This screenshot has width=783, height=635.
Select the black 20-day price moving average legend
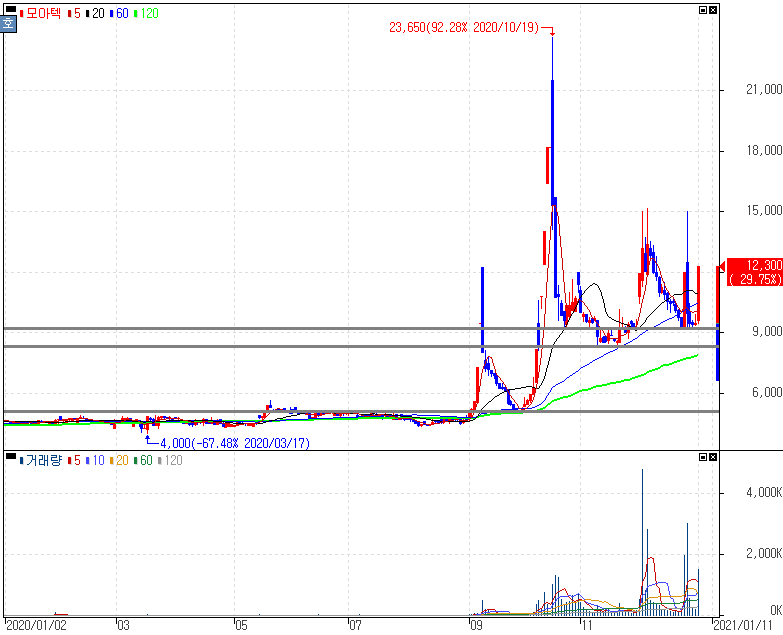click(x=95, y=13)
